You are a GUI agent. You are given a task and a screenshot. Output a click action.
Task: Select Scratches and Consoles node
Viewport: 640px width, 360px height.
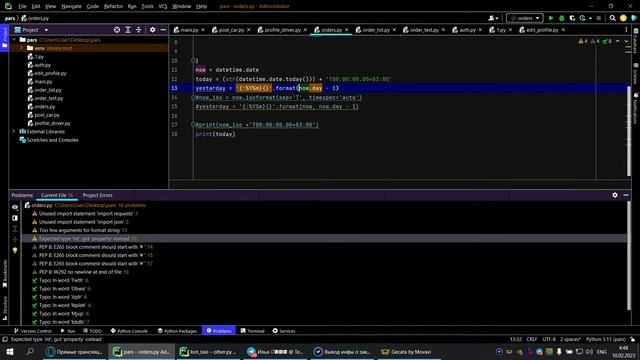52,140
